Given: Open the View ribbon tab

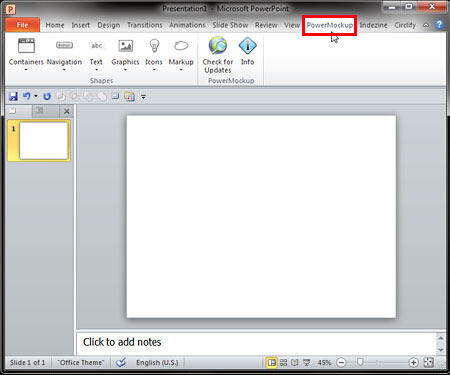Looking at the screenshot, I should 292,25.
